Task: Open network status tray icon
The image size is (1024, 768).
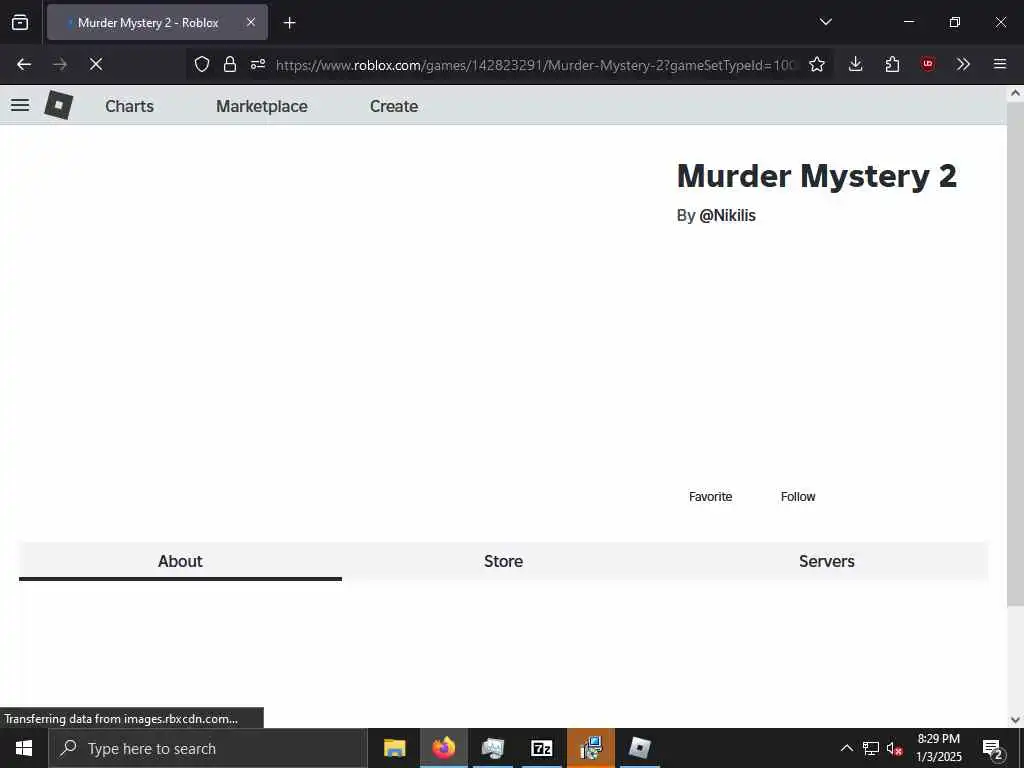Action: pyautogui.click(x=871, y=748)
